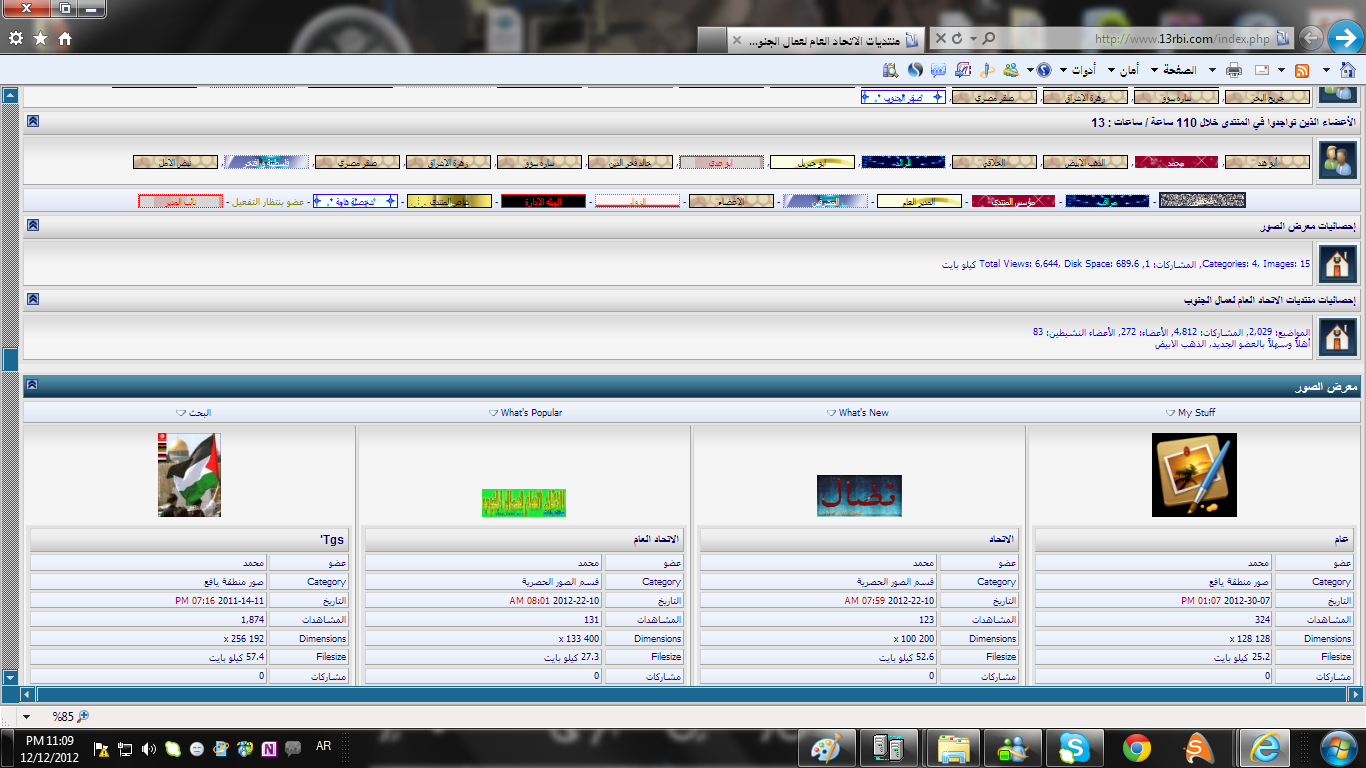Open the Palestinian flag gallery thumbnail
This screenshot has width=1366, height=768.
pyautogui.click(x=189, y=475)
